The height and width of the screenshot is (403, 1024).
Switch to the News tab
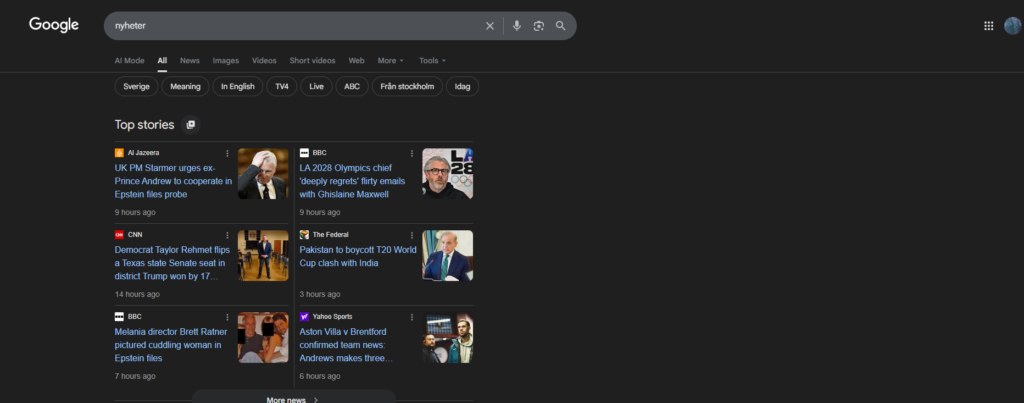[x=190, y=61]
